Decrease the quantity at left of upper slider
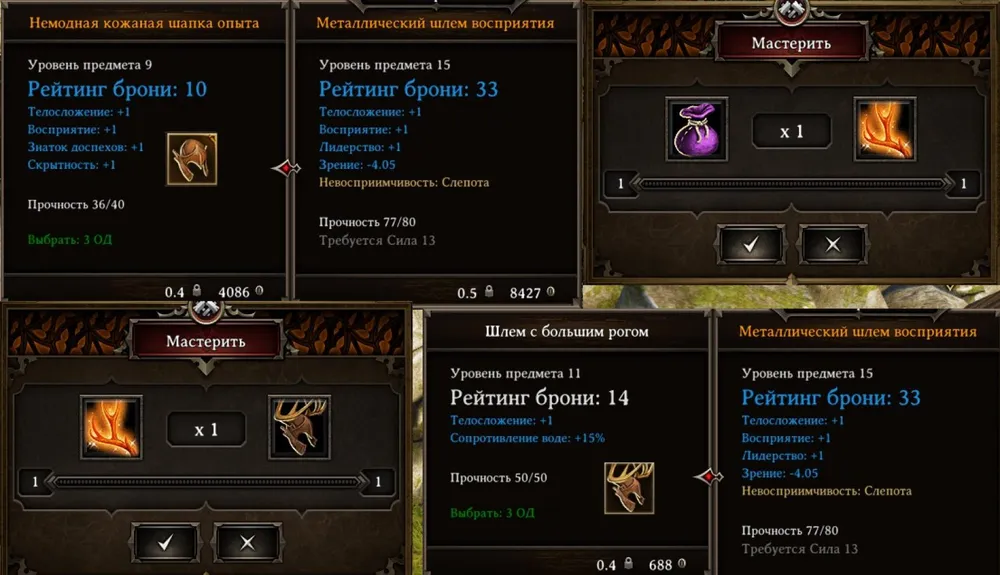Viewport: 1000px width, 575px height. pos(621,184)
